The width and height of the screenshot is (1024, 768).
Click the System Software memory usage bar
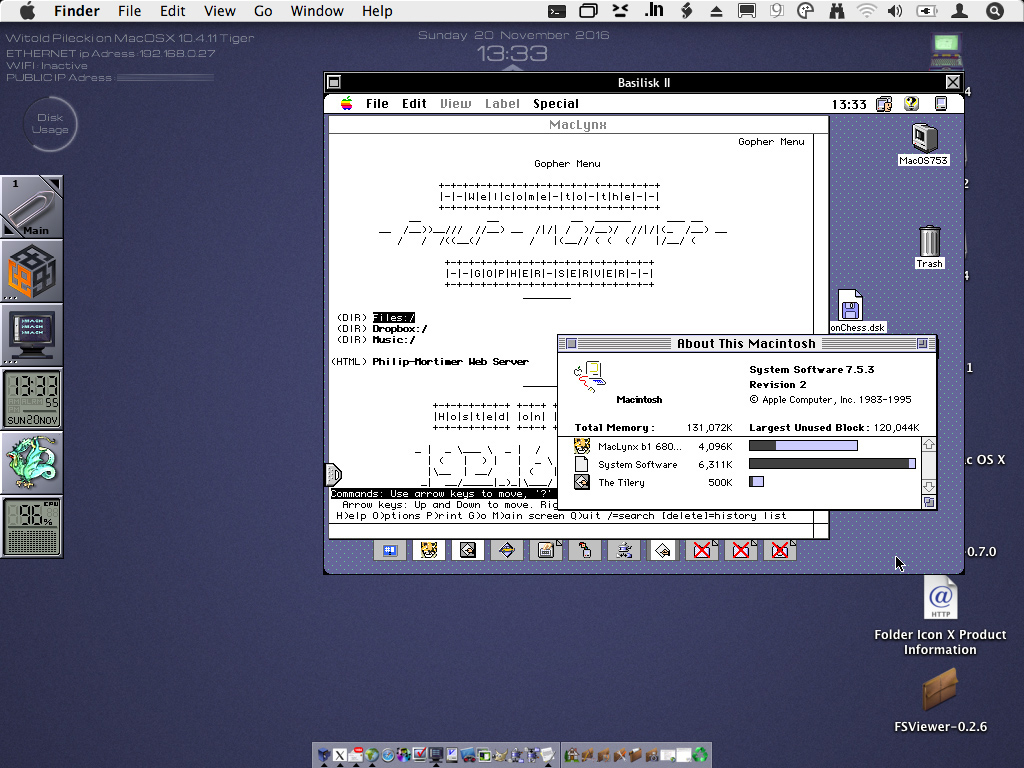click(x=832, y=464)
